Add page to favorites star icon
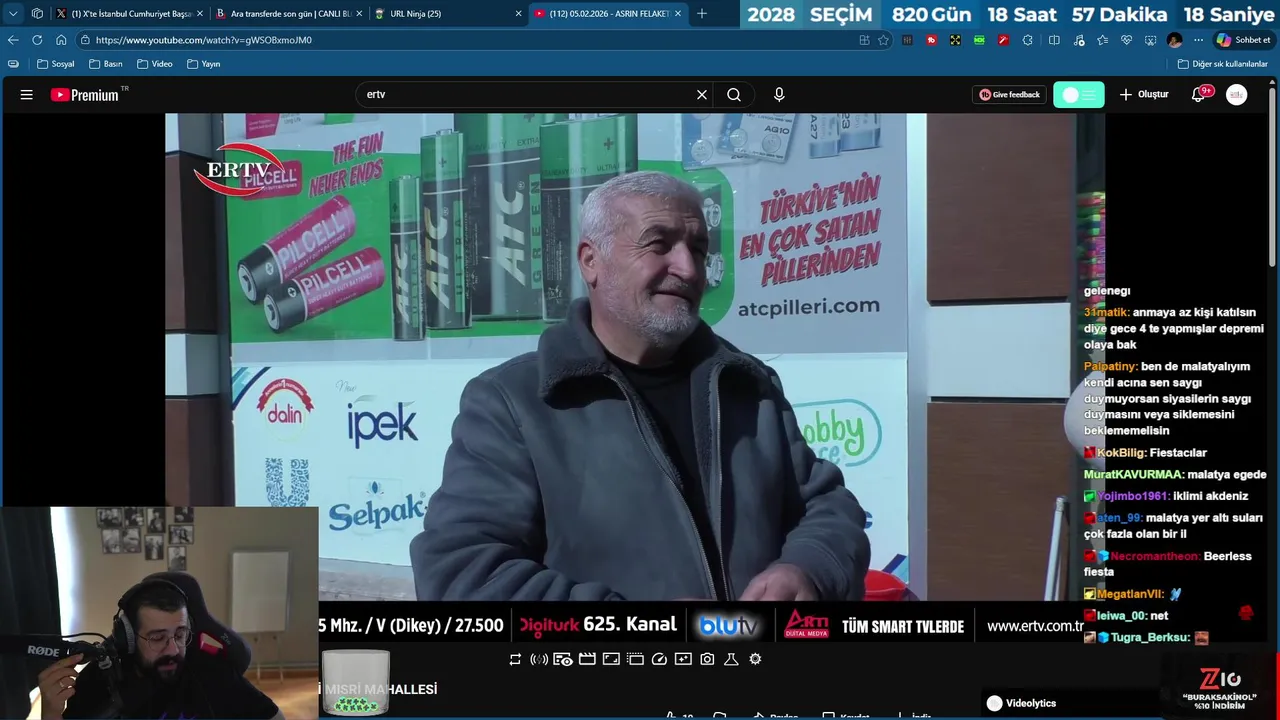Viewport: 1280px width, 720px height. 883,40
